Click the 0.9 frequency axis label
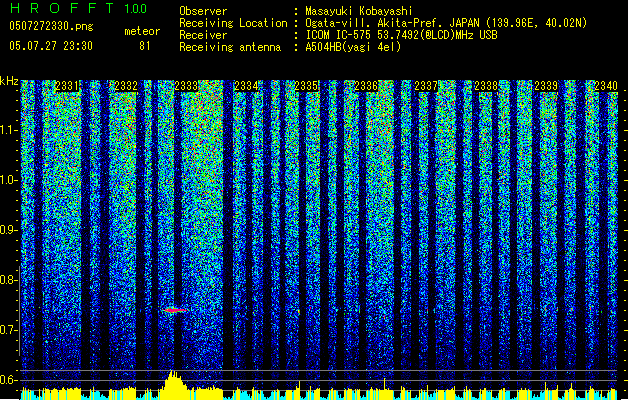629x400 pixels. 8,230
